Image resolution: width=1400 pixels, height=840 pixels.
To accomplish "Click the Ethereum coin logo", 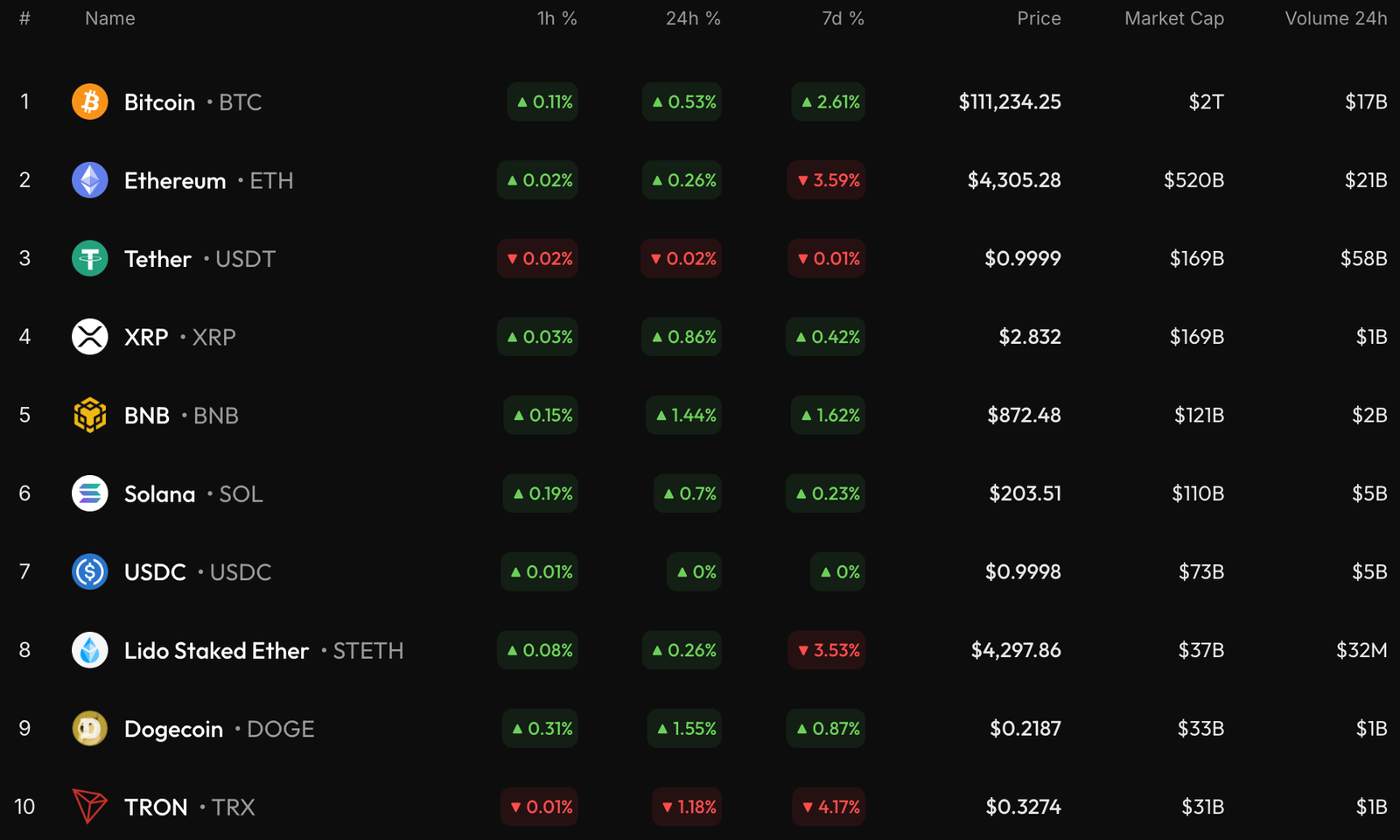I will [89, 180].
